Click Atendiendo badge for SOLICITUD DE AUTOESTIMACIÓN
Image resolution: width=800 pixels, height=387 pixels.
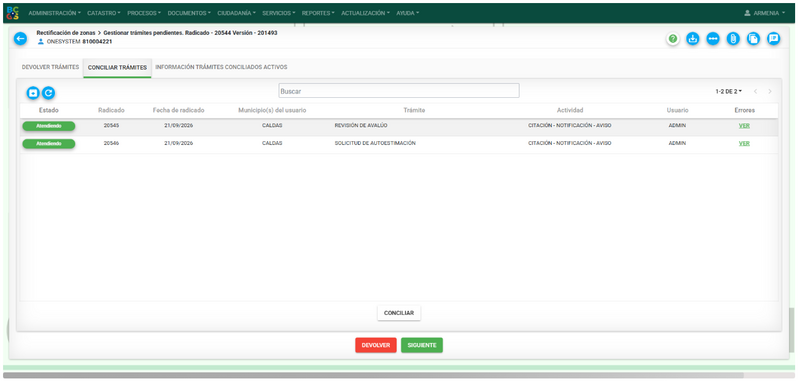tap(48, 144)
